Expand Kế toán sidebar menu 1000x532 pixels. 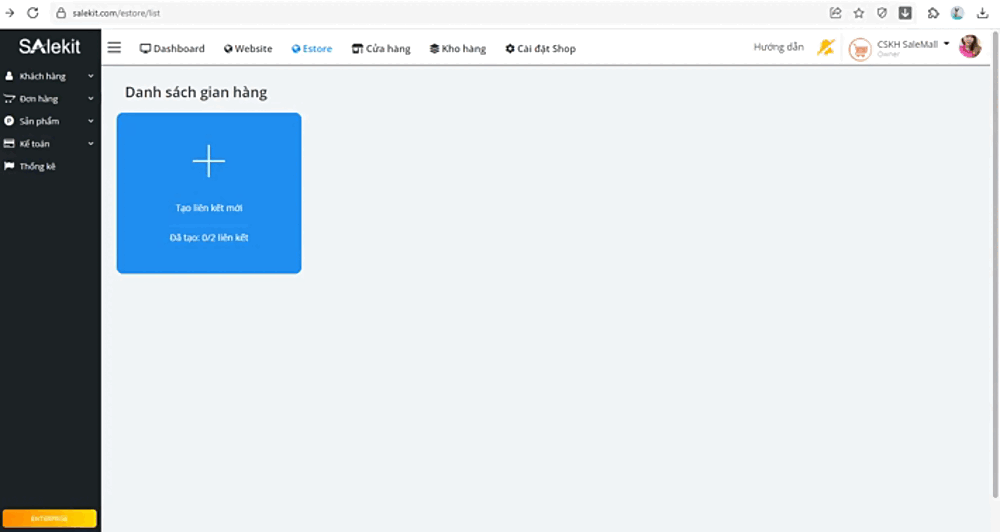[49, 144]
